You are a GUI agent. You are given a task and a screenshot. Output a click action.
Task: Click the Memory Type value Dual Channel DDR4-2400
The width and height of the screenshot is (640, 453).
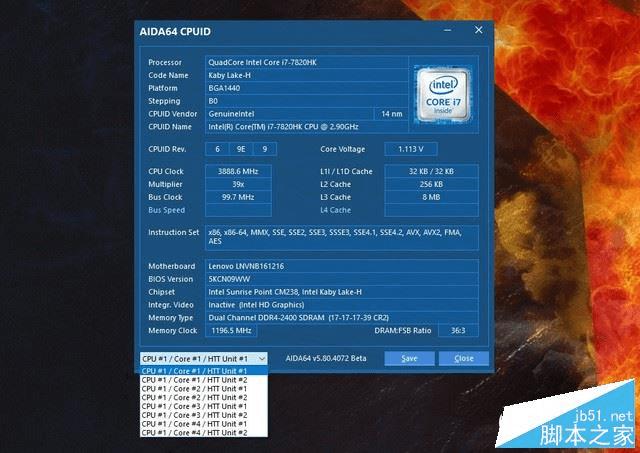[342, 318]
